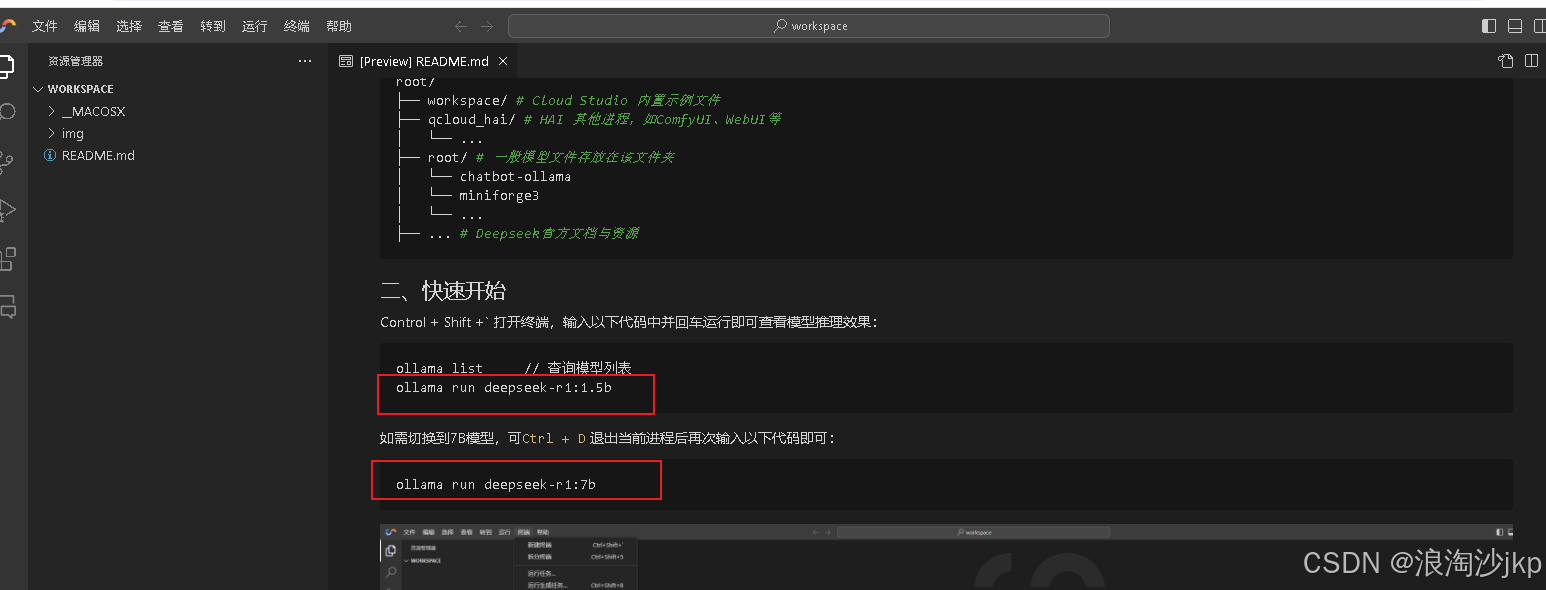Open explorer more actions (...) menu
Screen dimensions: 1546x590
click(305, 61)
